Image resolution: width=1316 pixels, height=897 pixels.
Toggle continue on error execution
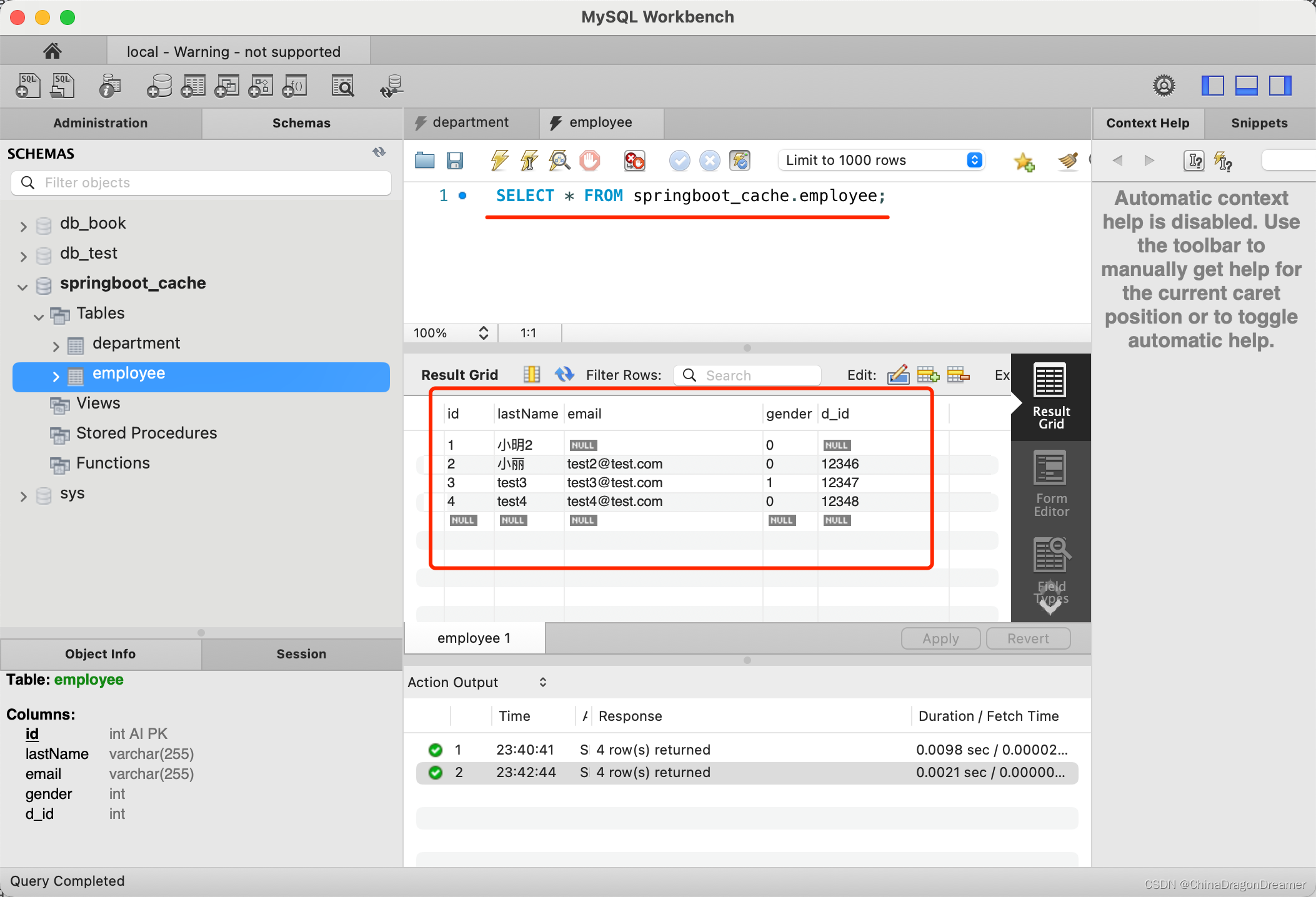pos(634,161)
